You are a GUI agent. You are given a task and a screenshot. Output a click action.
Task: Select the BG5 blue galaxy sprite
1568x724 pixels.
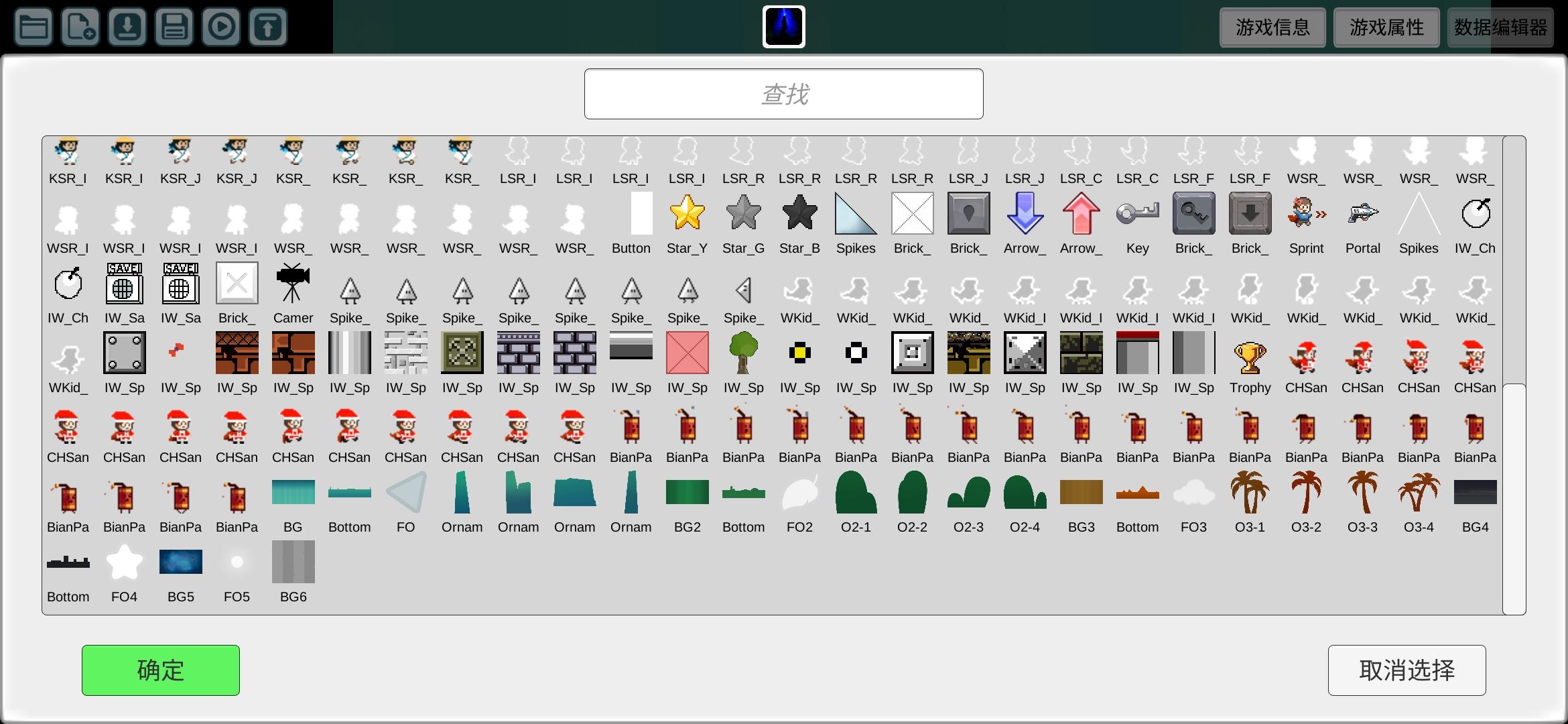pos(181,562)
